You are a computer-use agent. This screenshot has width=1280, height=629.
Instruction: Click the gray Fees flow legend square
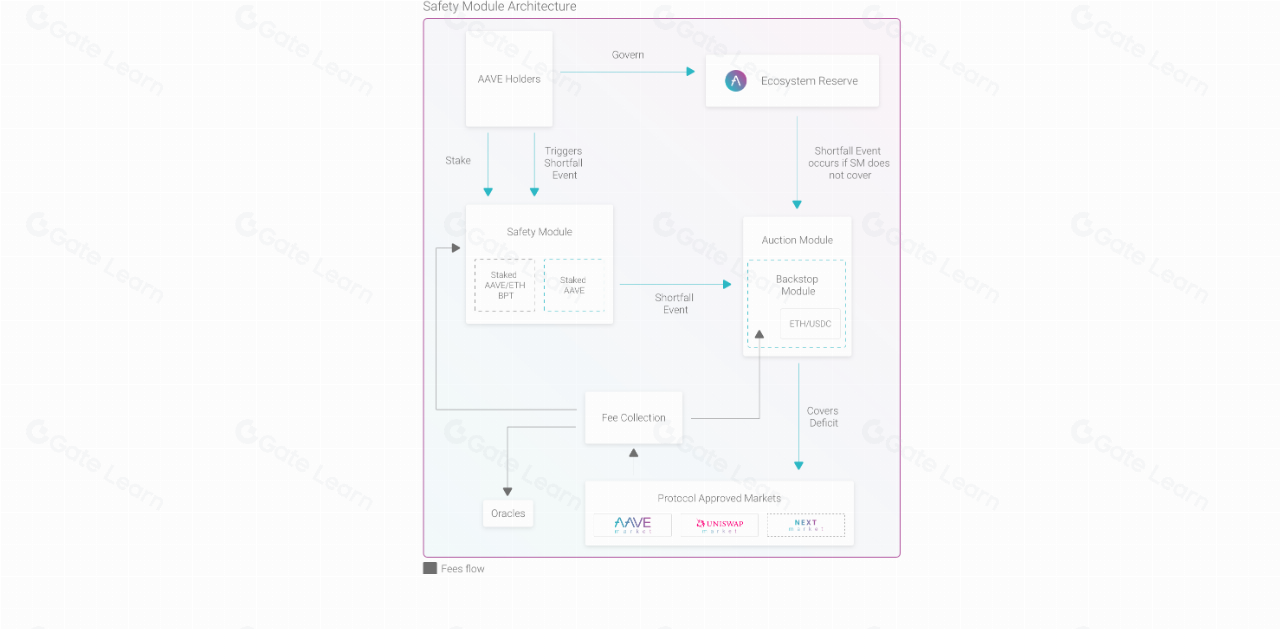(430, 568)
